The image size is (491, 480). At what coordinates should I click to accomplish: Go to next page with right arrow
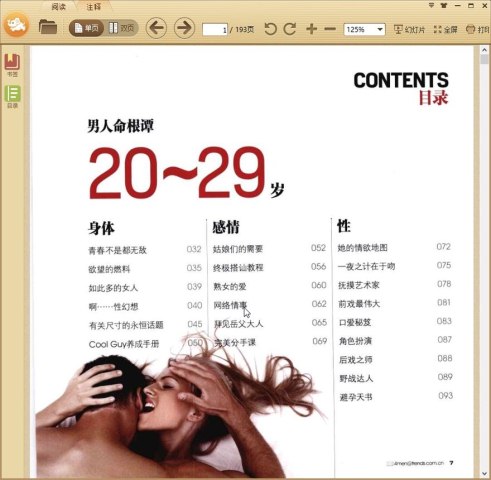184,28
